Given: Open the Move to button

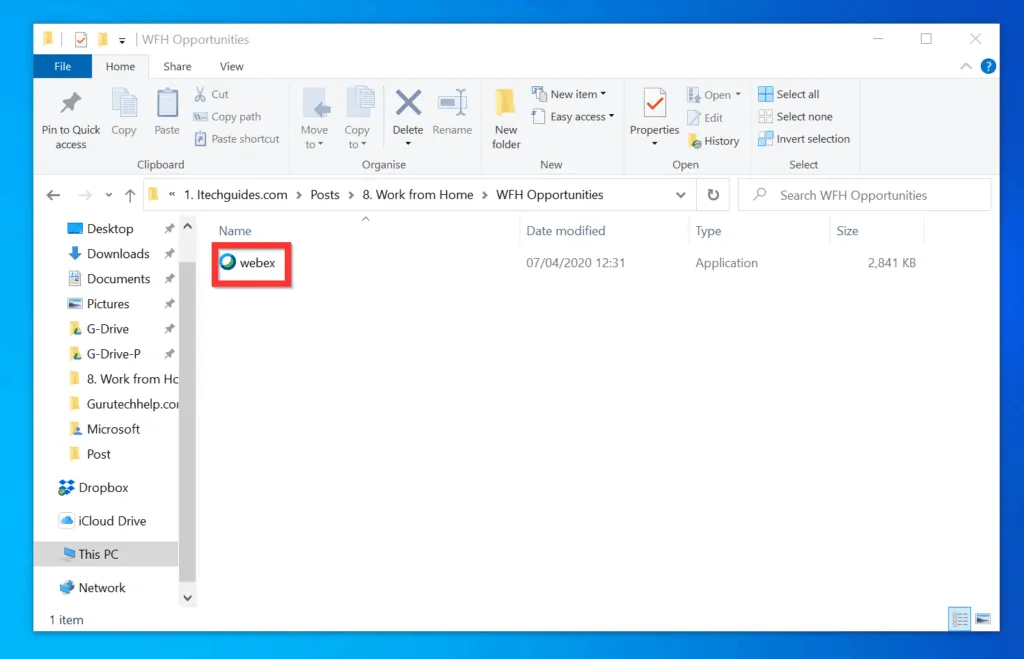Looking at the screenshot, I should (315, 118).
